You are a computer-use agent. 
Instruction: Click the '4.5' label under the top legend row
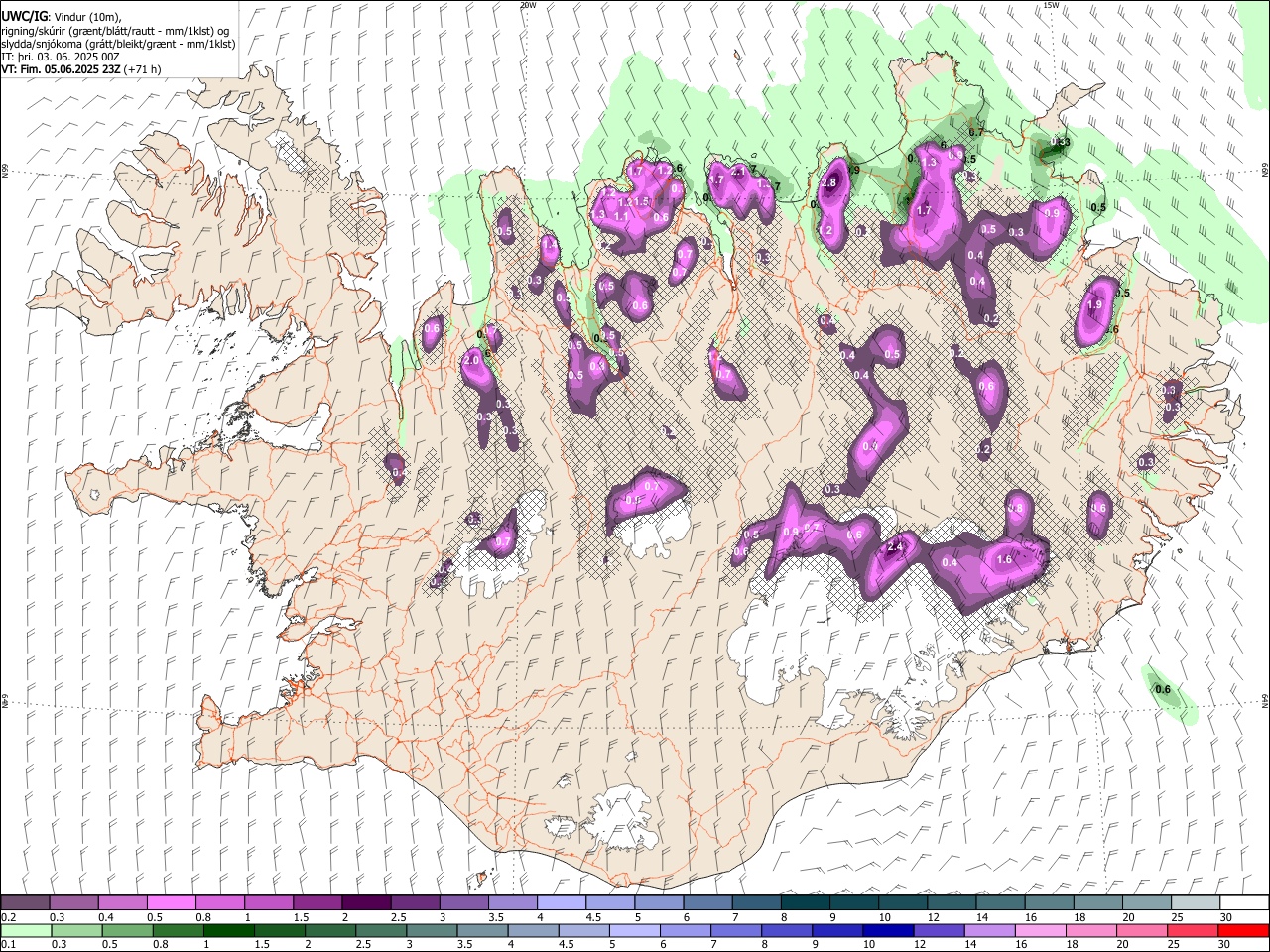click(593, 917)
